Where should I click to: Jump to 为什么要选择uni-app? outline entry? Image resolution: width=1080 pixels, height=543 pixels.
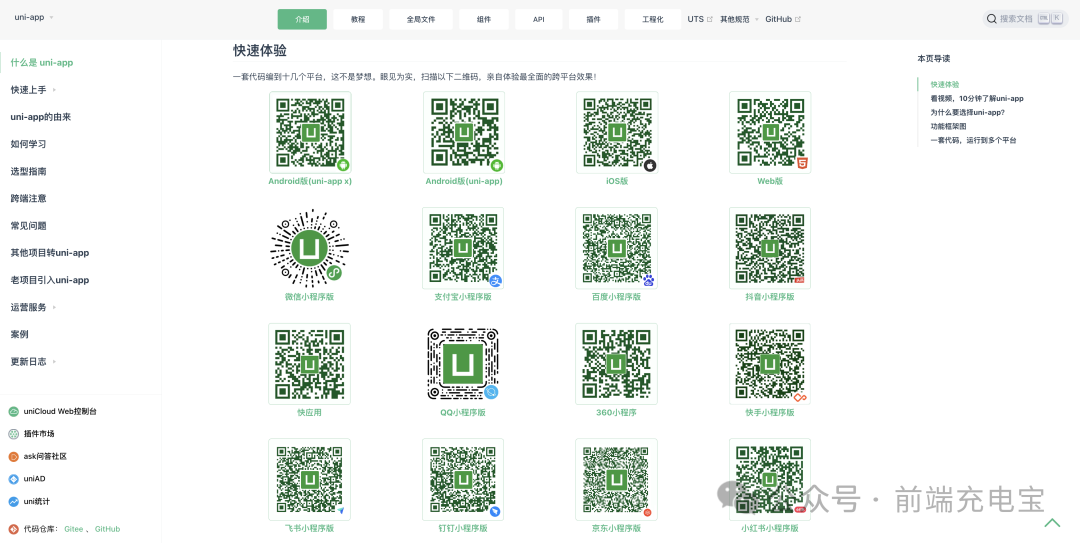click(x=968, y=112)
